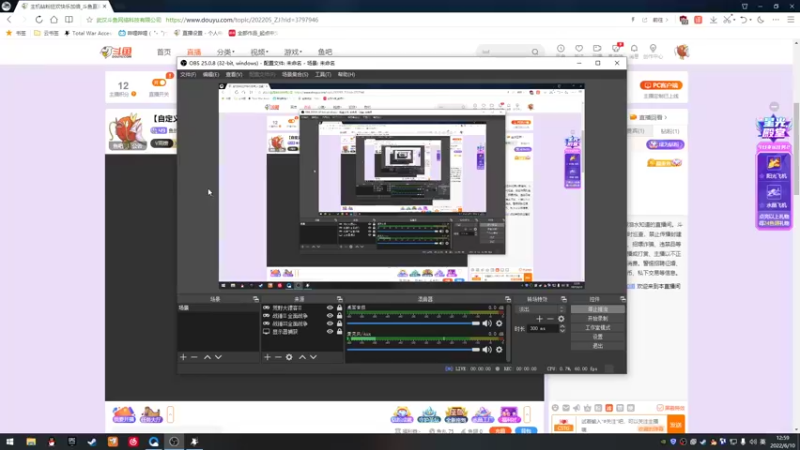Open desktop audio mixer settings gear

499,323
